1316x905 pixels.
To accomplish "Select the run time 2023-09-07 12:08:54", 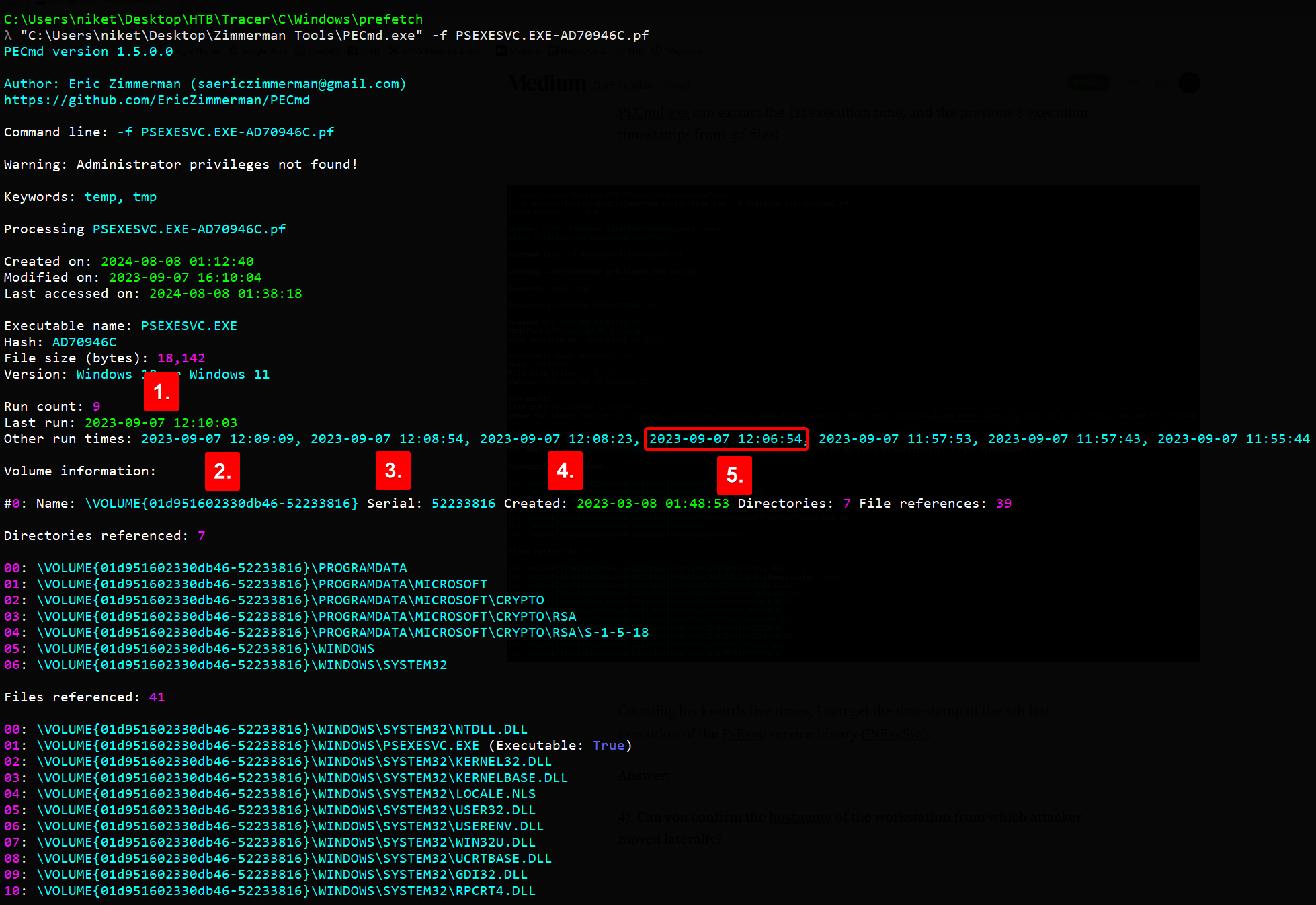I will (386, 439).
